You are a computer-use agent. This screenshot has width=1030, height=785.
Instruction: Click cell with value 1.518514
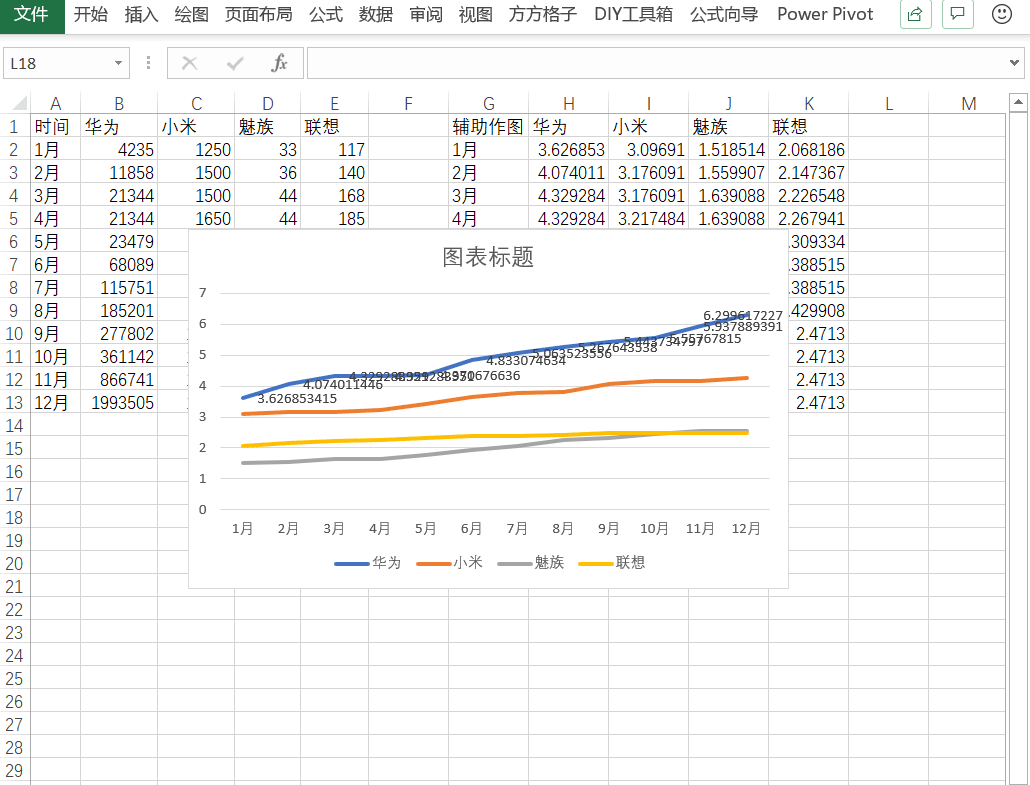[x=728, y=149]
